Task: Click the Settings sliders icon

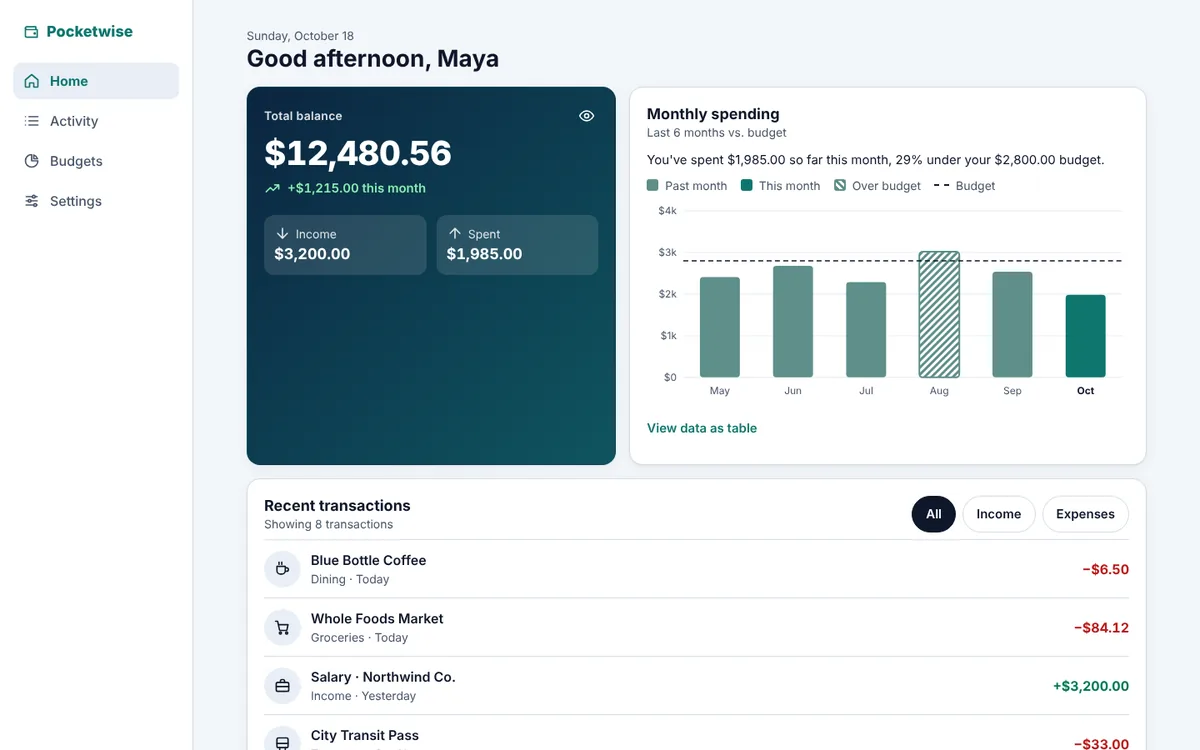Action: click(32, 201)
